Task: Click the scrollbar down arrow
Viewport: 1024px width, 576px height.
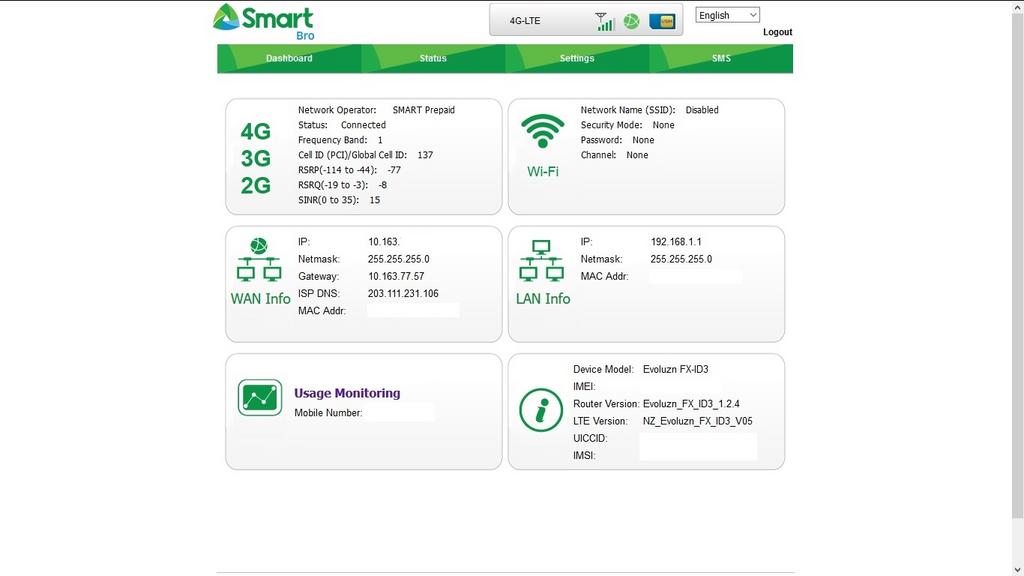Action: pyautogui.click(x=1017, y=569)
